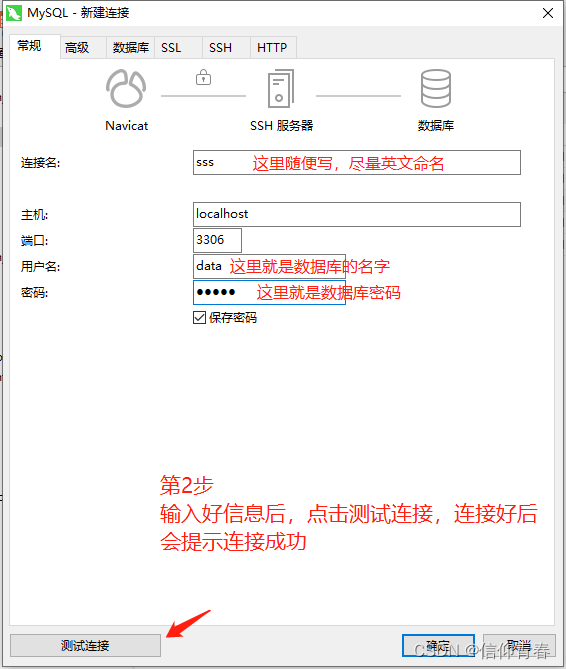Click the 用户名 field containing data
Viewport: 566px width, 669px height.
click(x=269, y=266)
